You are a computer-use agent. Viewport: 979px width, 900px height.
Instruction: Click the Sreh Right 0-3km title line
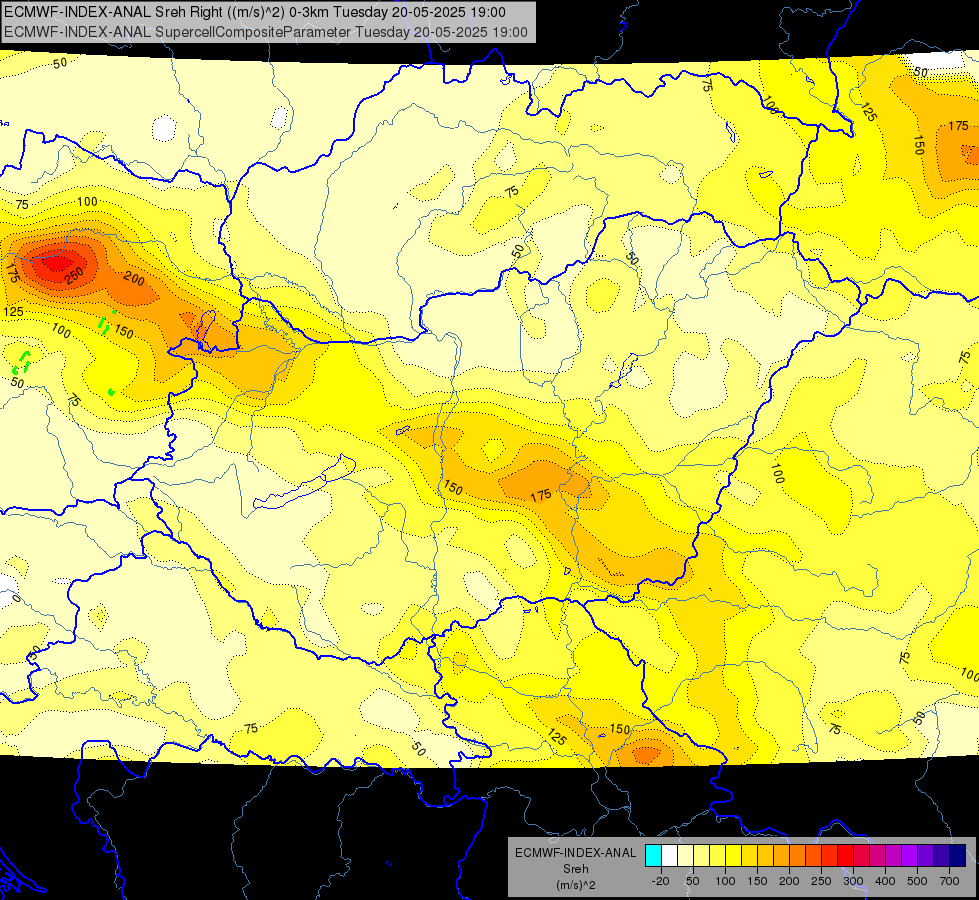pyautogui.click(x=255, y=12)
